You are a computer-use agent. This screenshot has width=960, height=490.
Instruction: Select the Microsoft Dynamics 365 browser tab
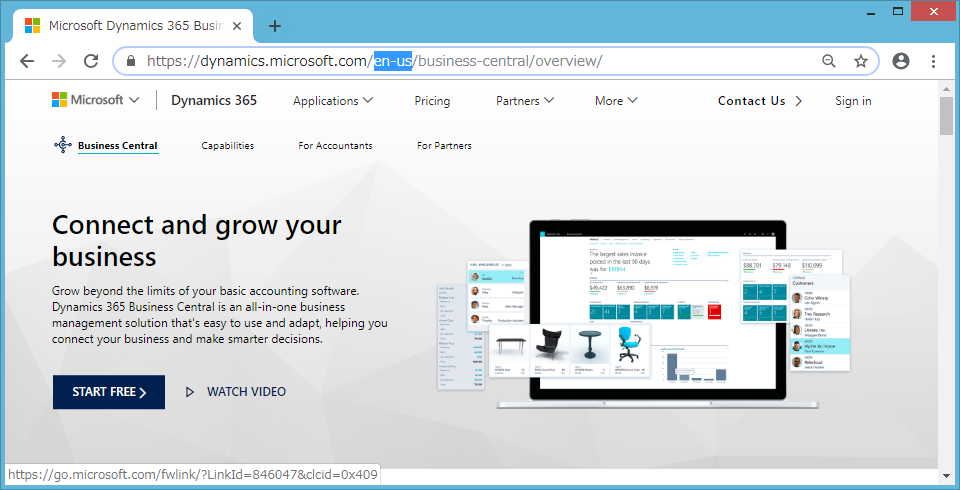pos(132,26)
